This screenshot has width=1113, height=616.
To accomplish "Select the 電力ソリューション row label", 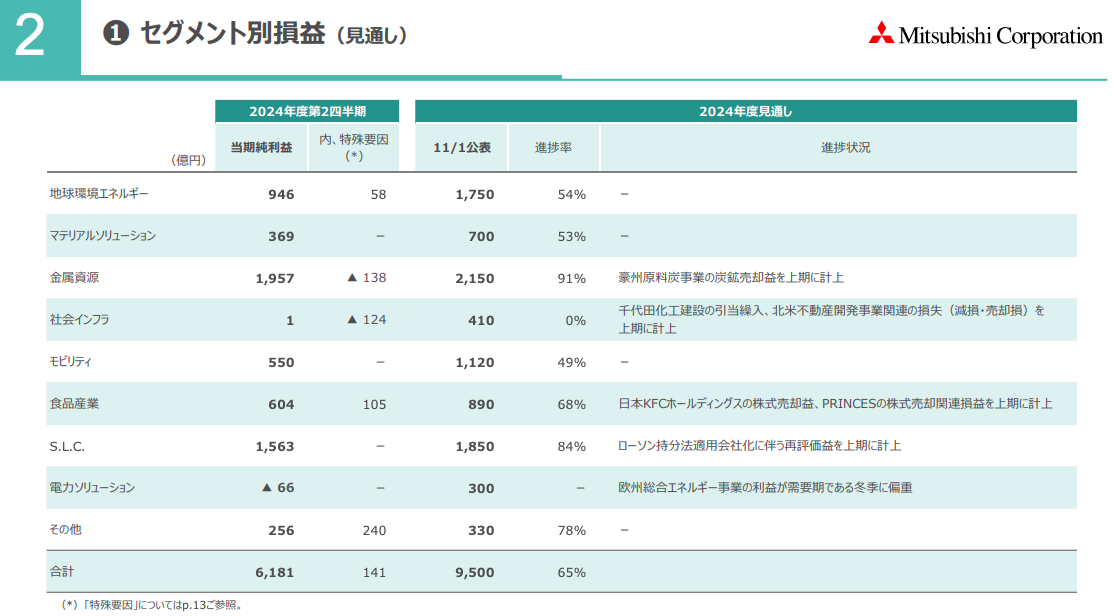I will 92,488.
